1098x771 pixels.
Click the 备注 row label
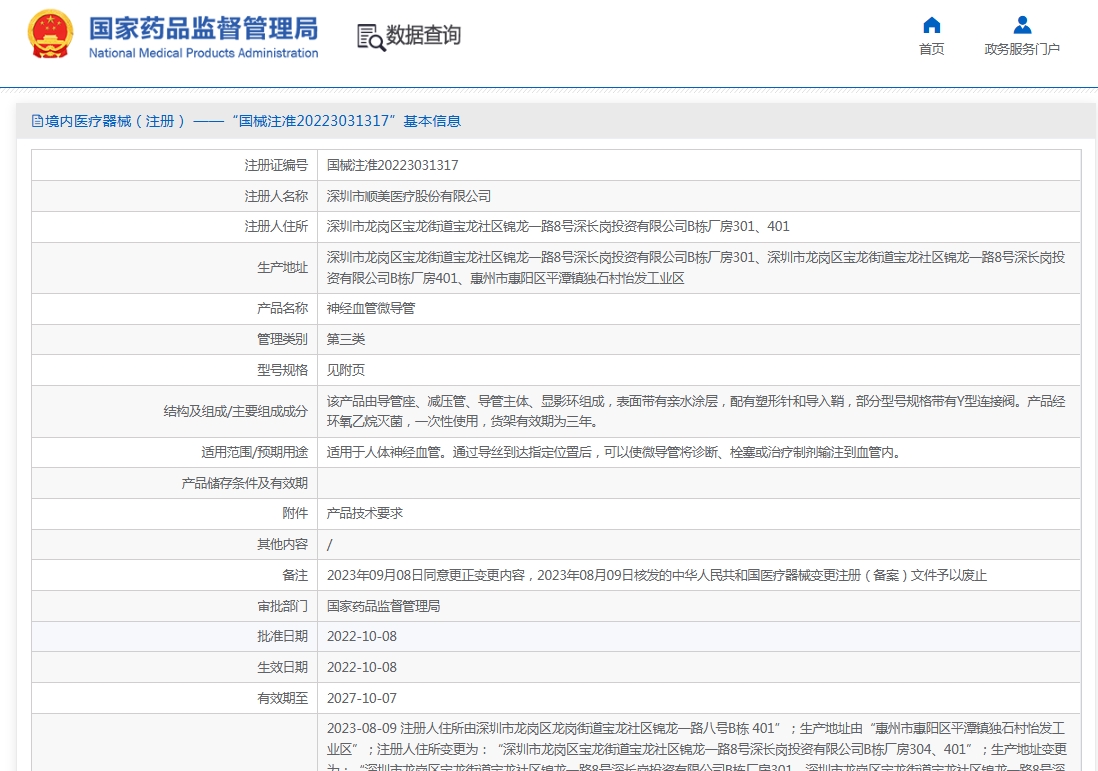(295, 575)
